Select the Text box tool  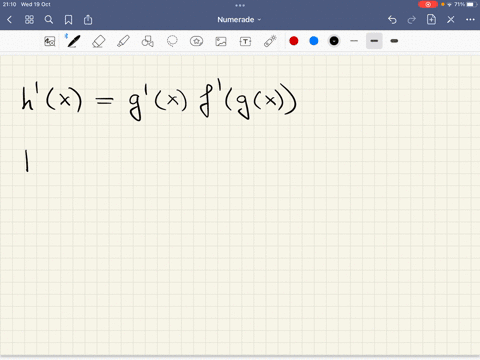[245, 41]
